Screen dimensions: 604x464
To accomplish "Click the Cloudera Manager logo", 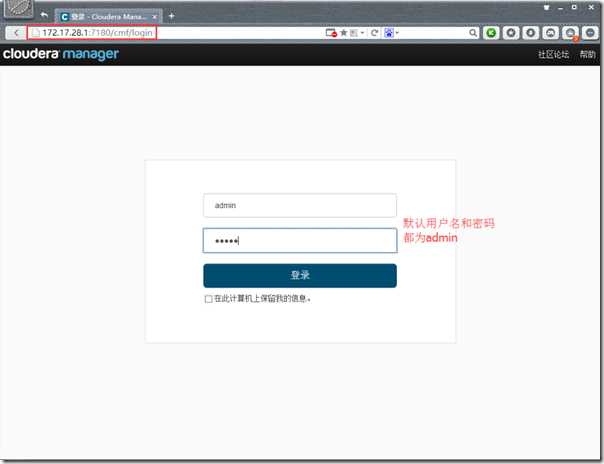I will 61,54.
